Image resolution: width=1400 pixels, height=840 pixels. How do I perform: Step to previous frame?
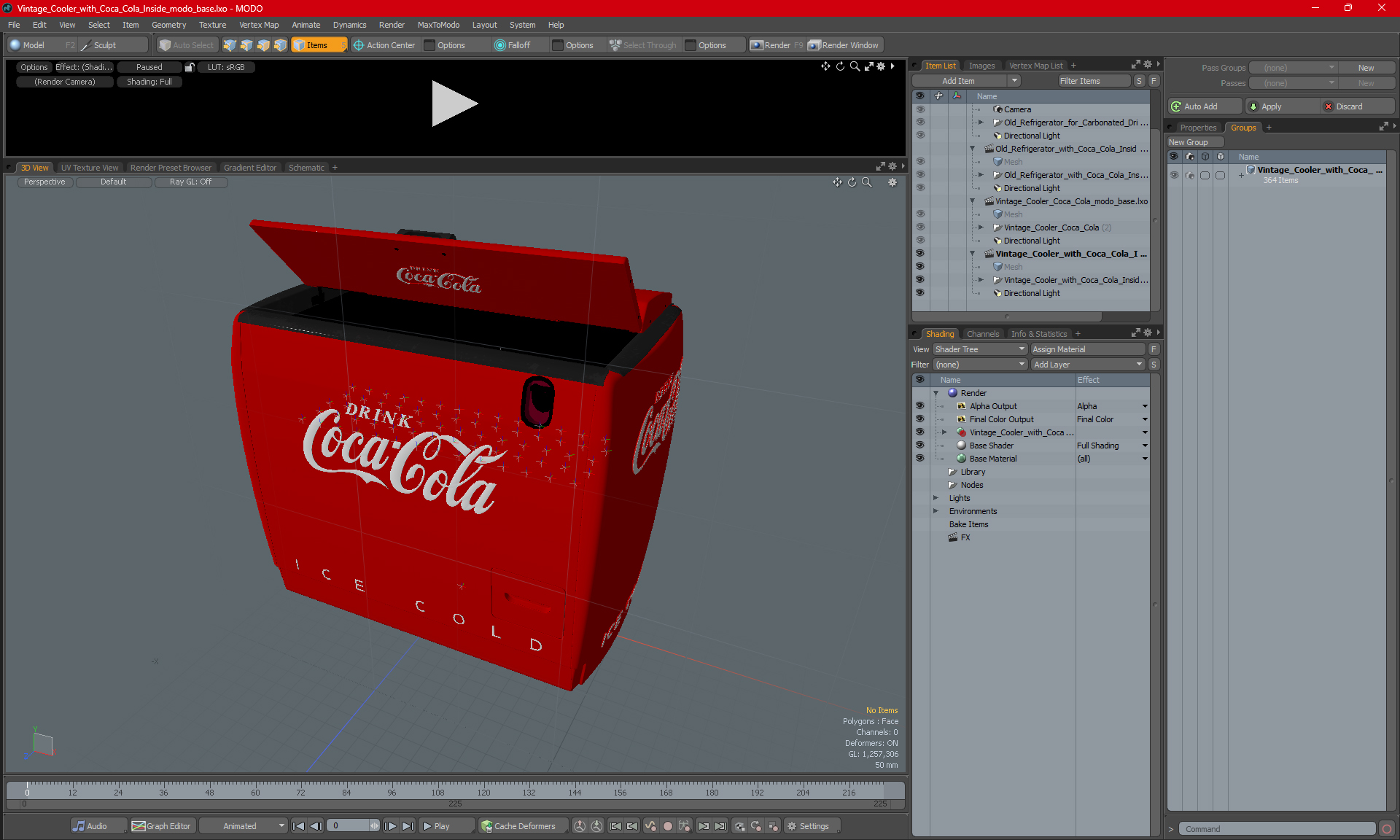pyautogui.click(x=316, y=826)
